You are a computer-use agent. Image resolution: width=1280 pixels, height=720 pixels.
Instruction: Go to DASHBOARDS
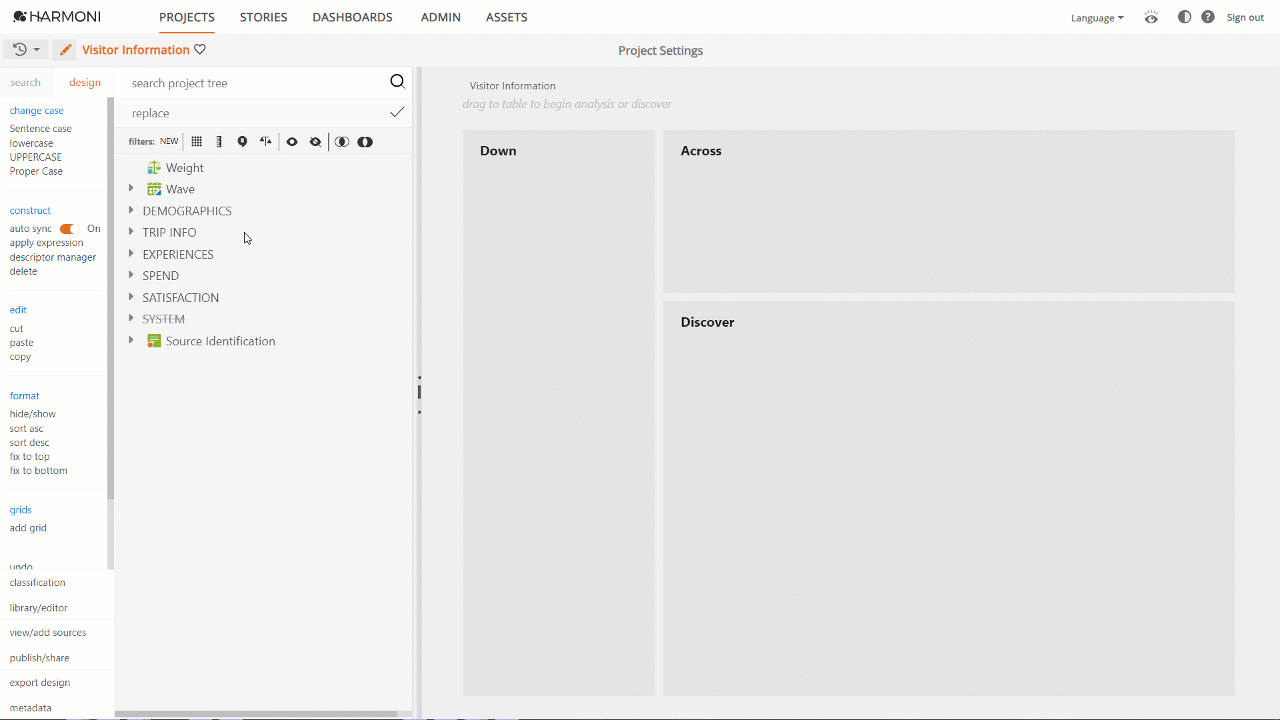[x=352, y=17]
